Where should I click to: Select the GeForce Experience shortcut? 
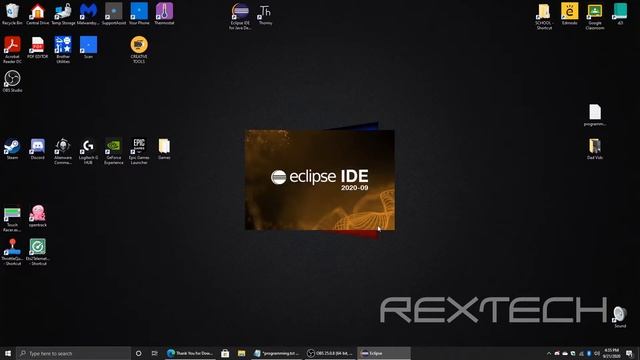point(114,151)
